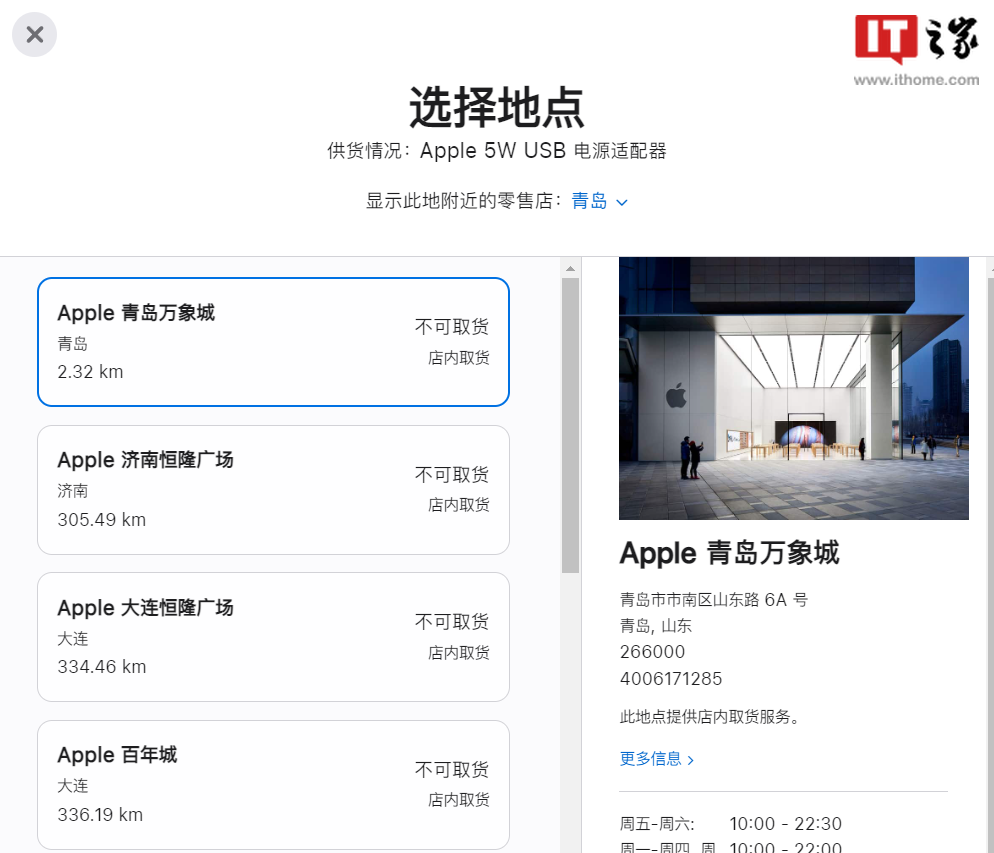Open the 青岛 city dropdown
The width and height of the screenshot is (994, 853).
coord(599,201)
